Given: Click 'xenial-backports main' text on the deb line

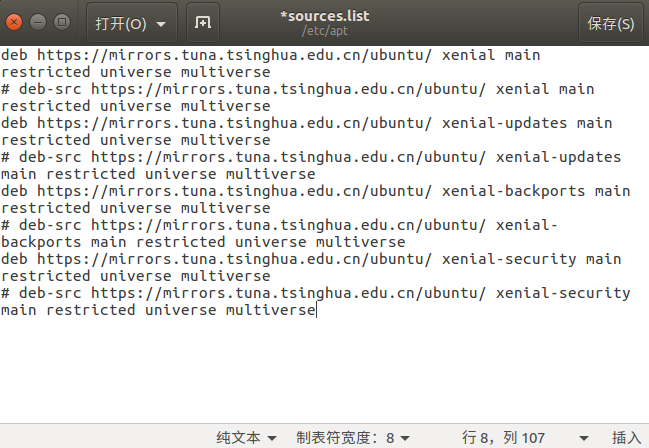Looking at the screenshot, I should point(536,191).
